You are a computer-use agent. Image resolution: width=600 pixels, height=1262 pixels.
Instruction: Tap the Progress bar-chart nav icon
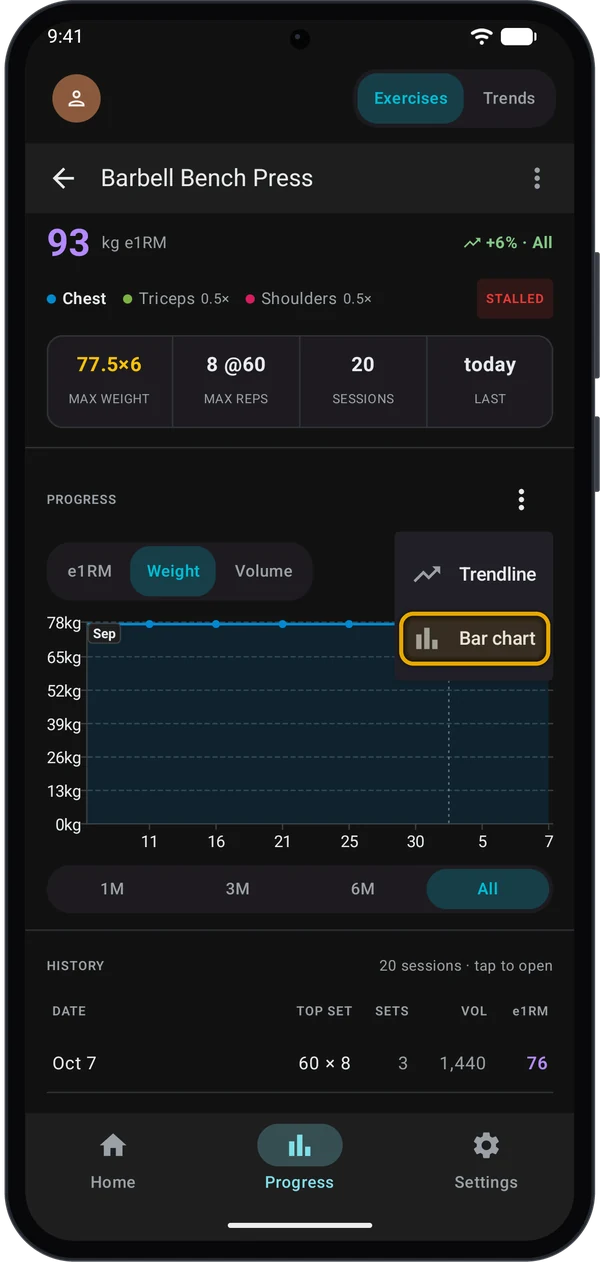[299, 1145]
